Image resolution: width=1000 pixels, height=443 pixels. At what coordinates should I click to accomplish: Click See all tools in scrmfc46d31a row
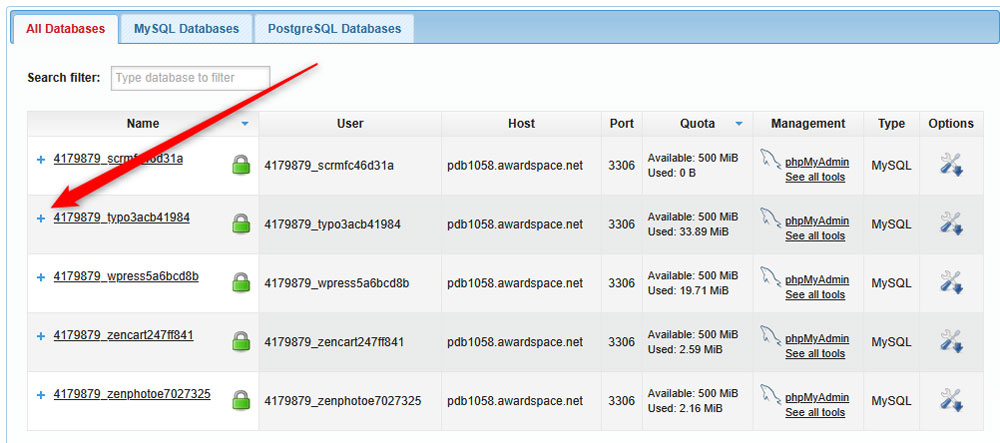[815, 177]
